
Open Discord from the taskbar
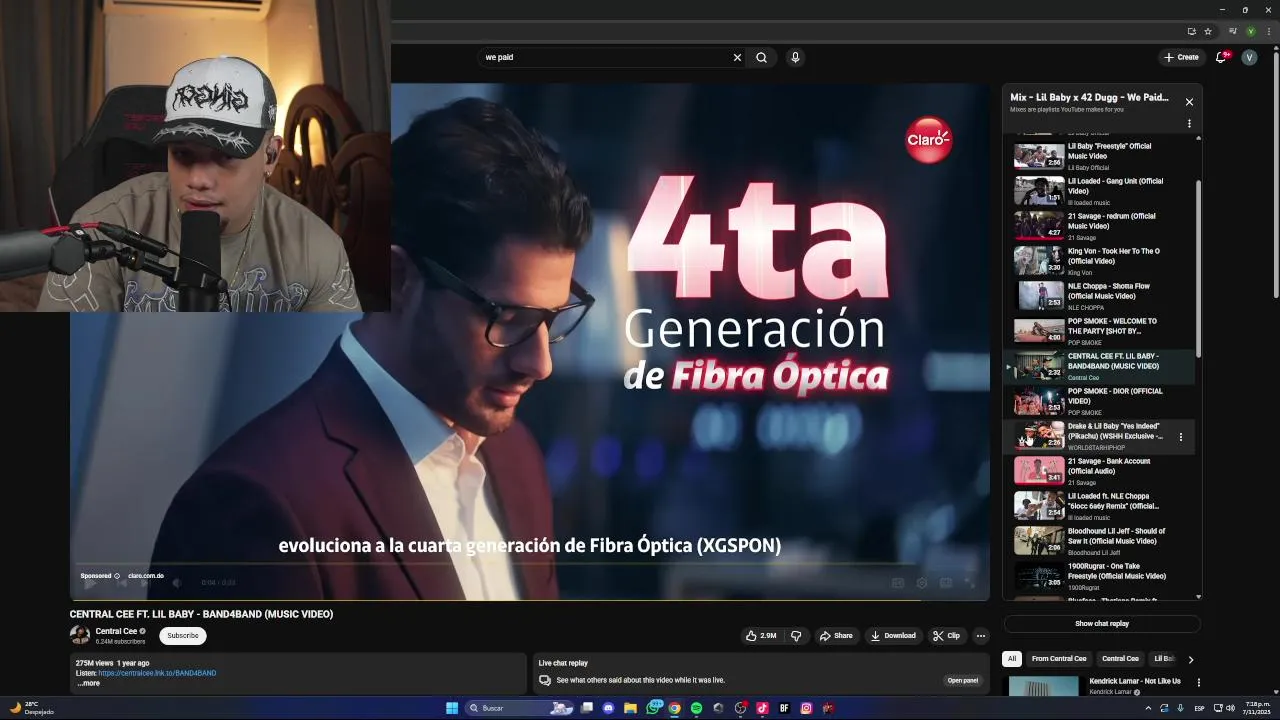coord(609,708)
